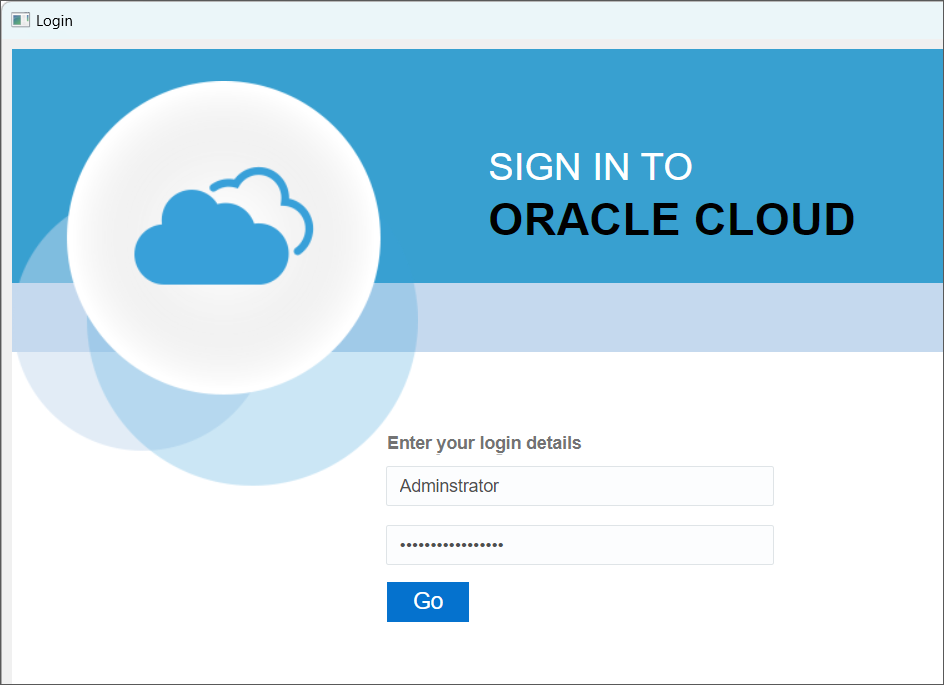Viewport: 944px width, 685px height.
Task: Click the 'SIGN IN TO' heading text
Action: tap(591, 167)
